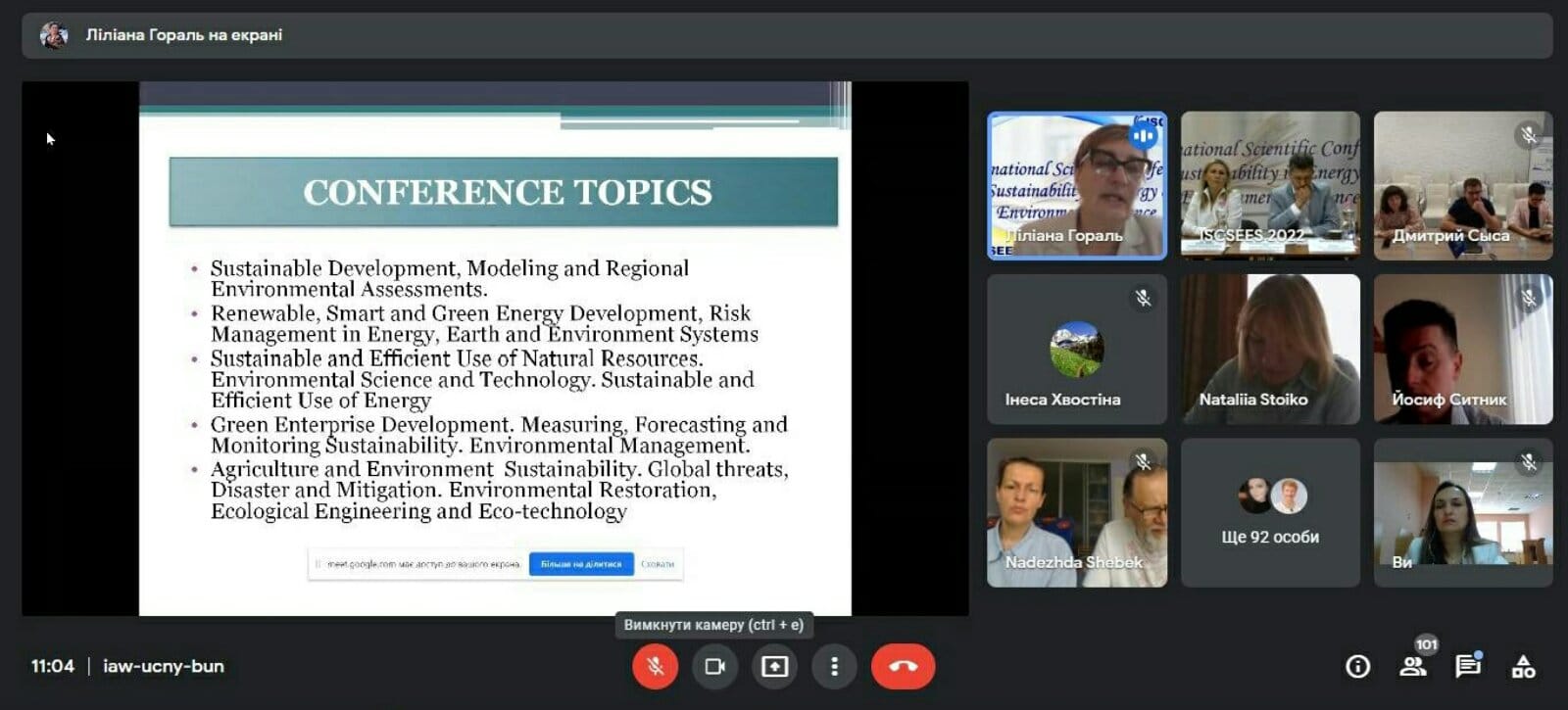Expand the 'Ще 92 особи' tile
Image resolution: width=1568 pixels, height=710 pixels.
pos(1269,512)
